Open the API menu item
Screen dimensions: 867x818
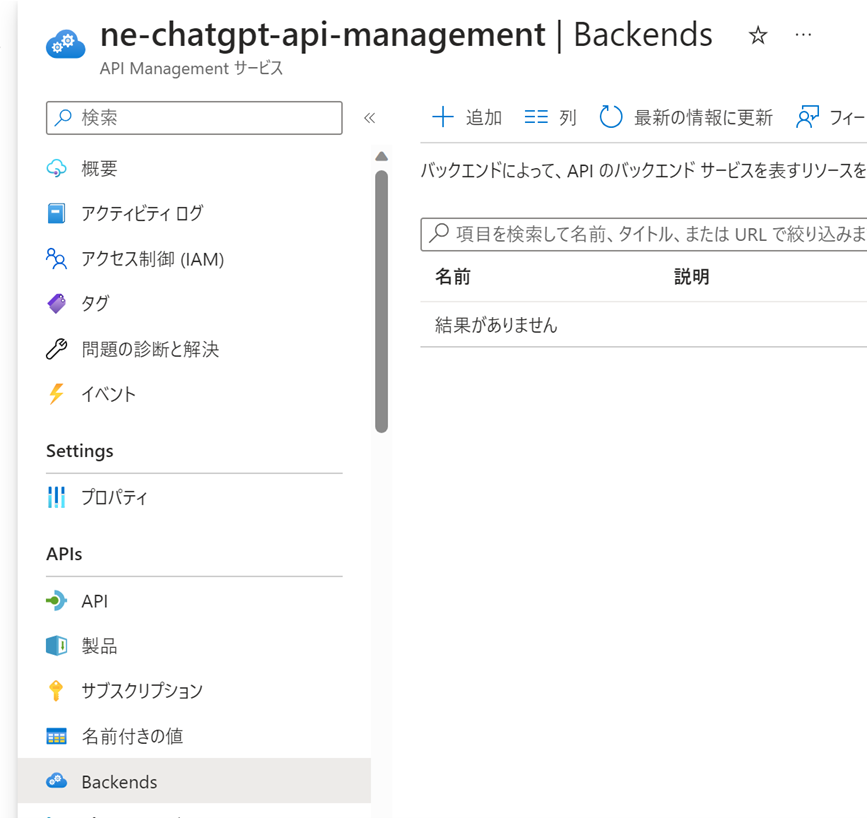pos(94,601)
